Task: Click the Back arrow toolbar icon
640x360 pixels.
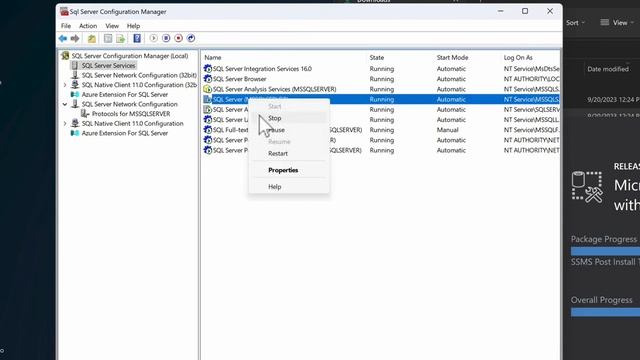Action: pos(63,38)
